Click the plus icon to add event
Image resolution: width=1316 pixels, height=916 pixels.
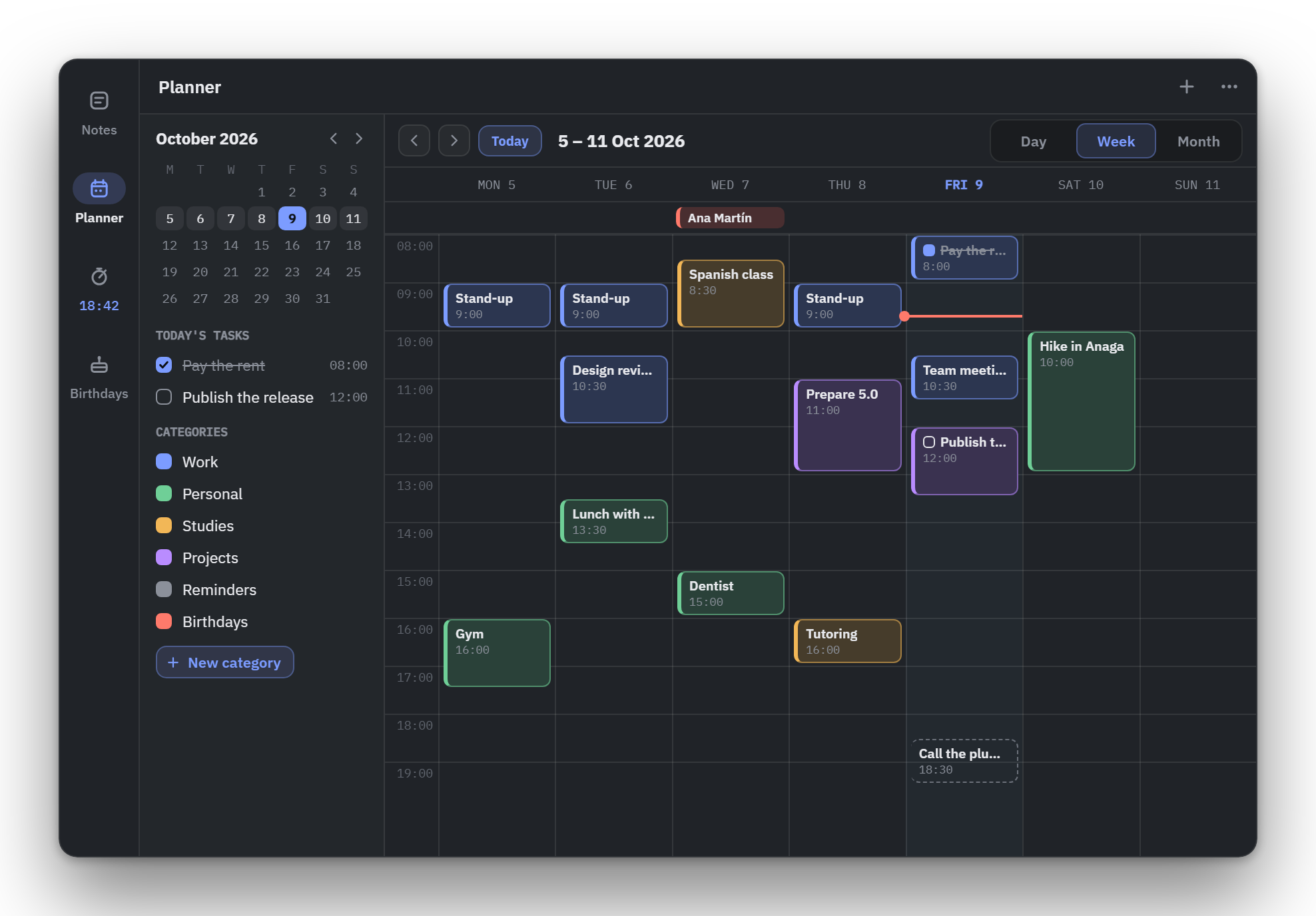tap(1186, 87)
